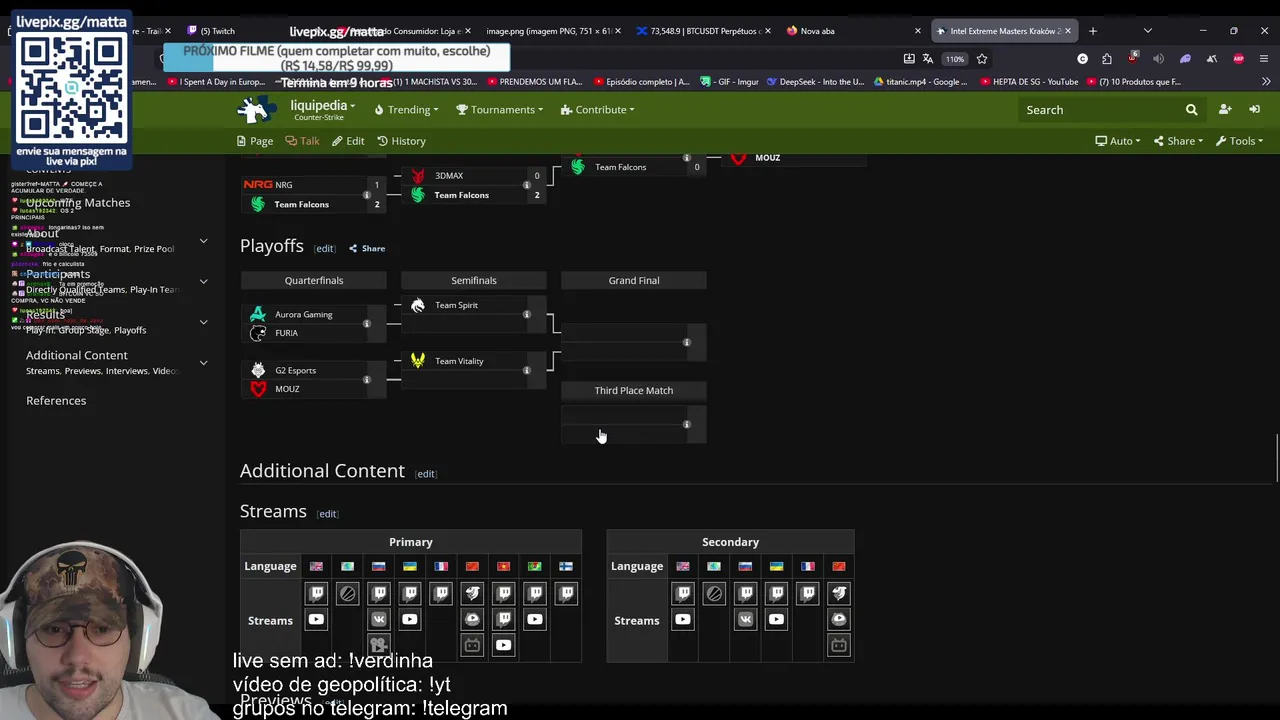This screenshot has width=1280, height=720.
Task: Open a new browser tab
Action: pyautogui.click(x=1093, y=31)
